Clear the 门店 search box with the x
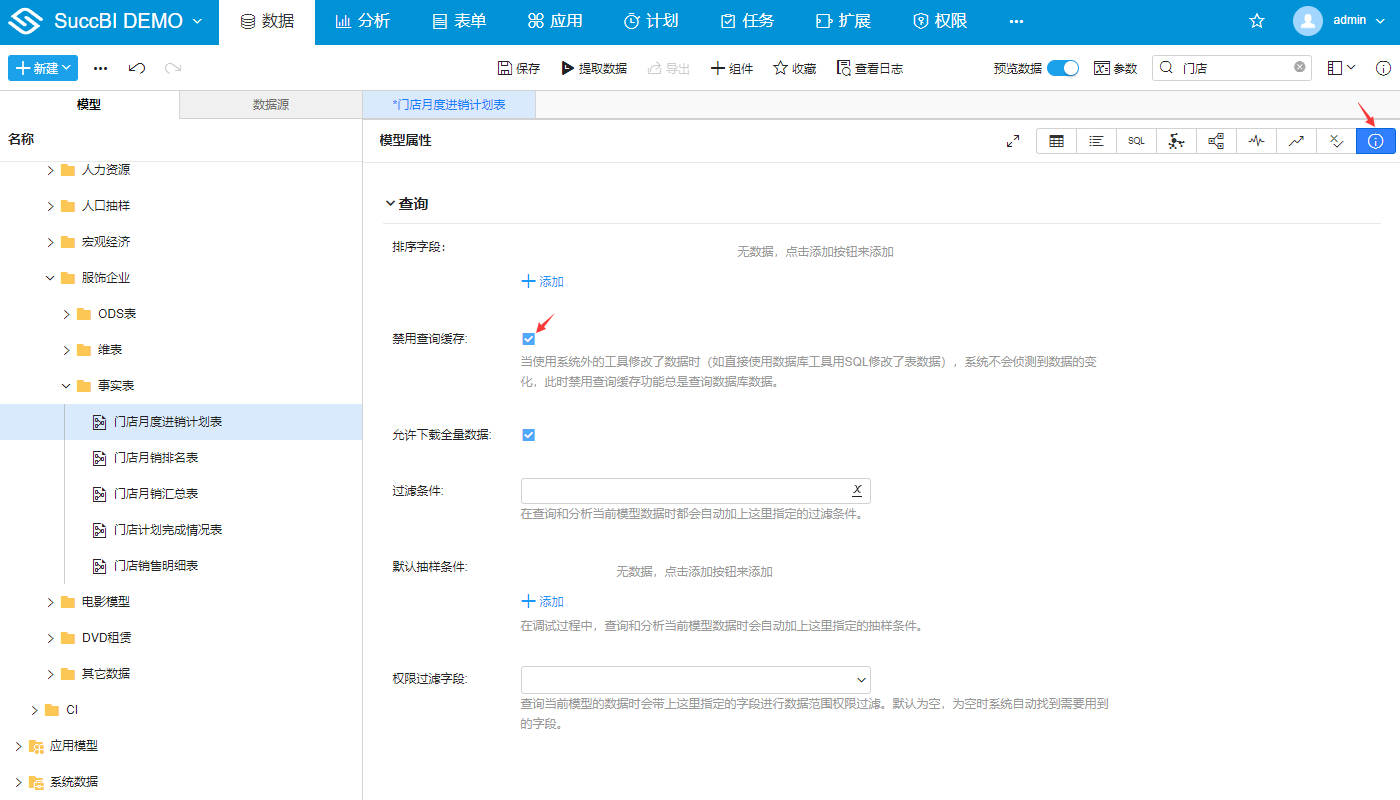The width and height of the screenshot is (1400, 800). (x=1299, y=67)
